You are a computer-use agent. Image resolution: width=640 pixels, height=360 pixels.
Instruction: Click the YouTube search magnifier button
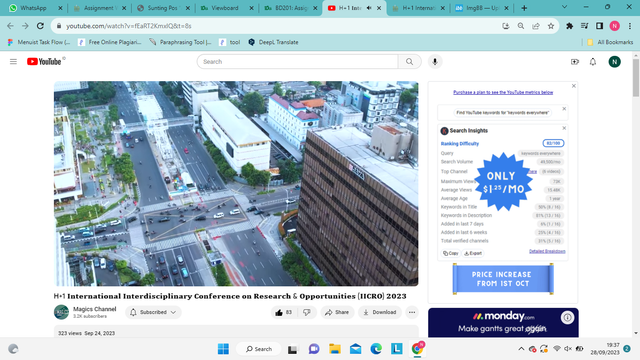pos(409,62)
